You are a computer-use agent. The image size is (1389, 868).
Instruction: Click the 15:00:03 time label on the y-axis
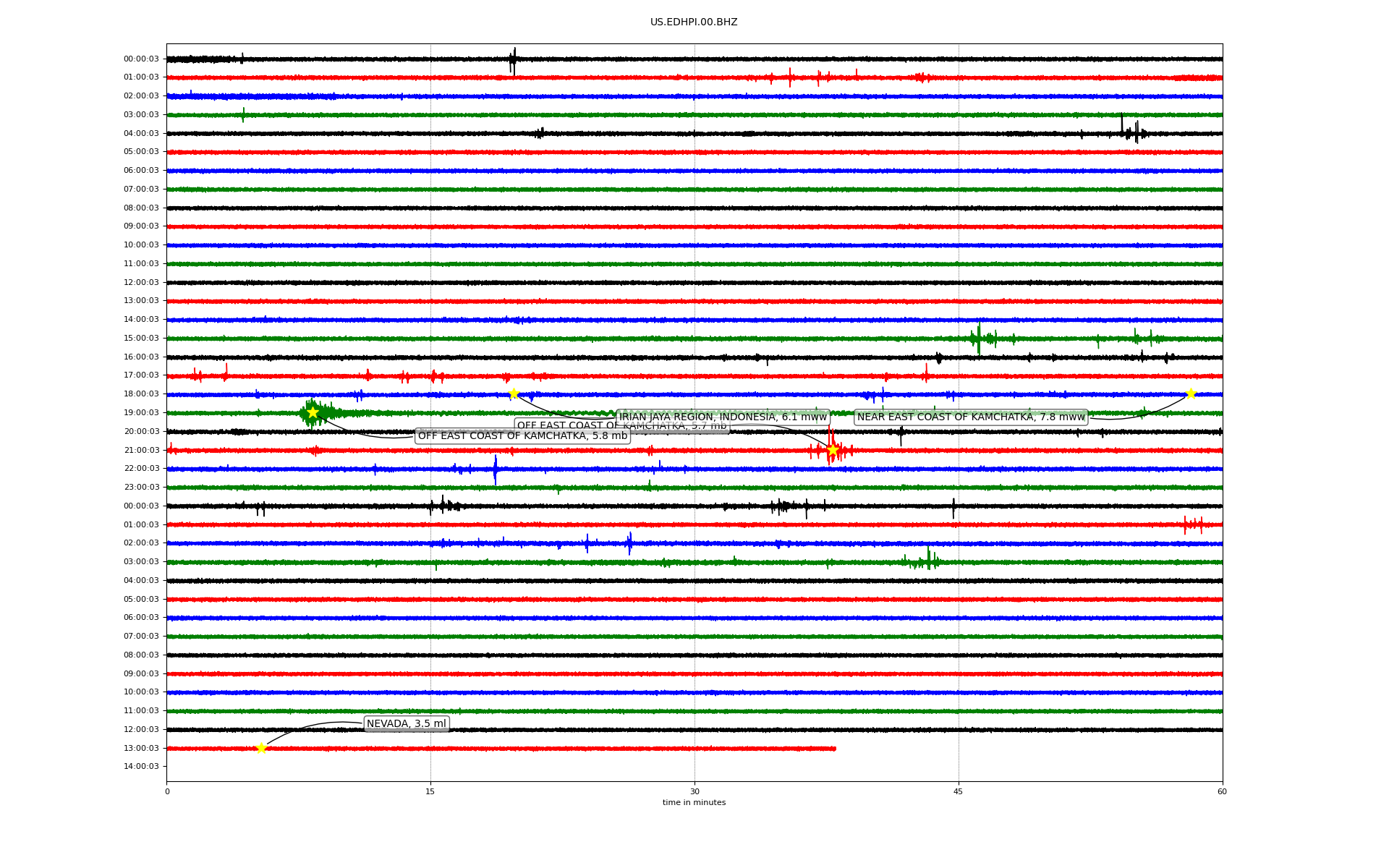[x=141, y=338]
